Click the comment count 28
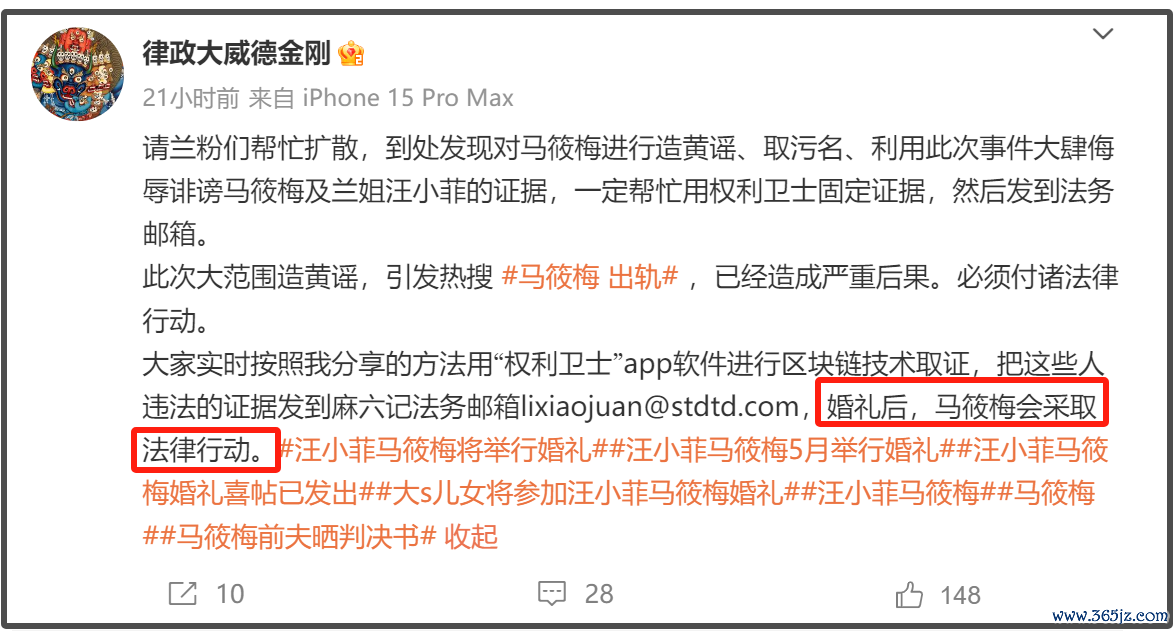 pos(599,594)
